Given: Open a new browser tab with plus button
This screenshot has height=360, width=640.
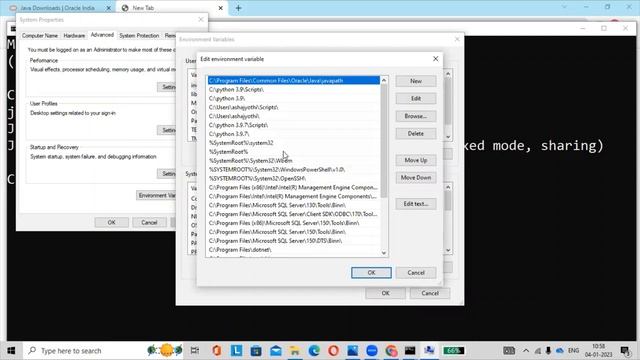Looking at the screenshot, I should tap(238, 8).
